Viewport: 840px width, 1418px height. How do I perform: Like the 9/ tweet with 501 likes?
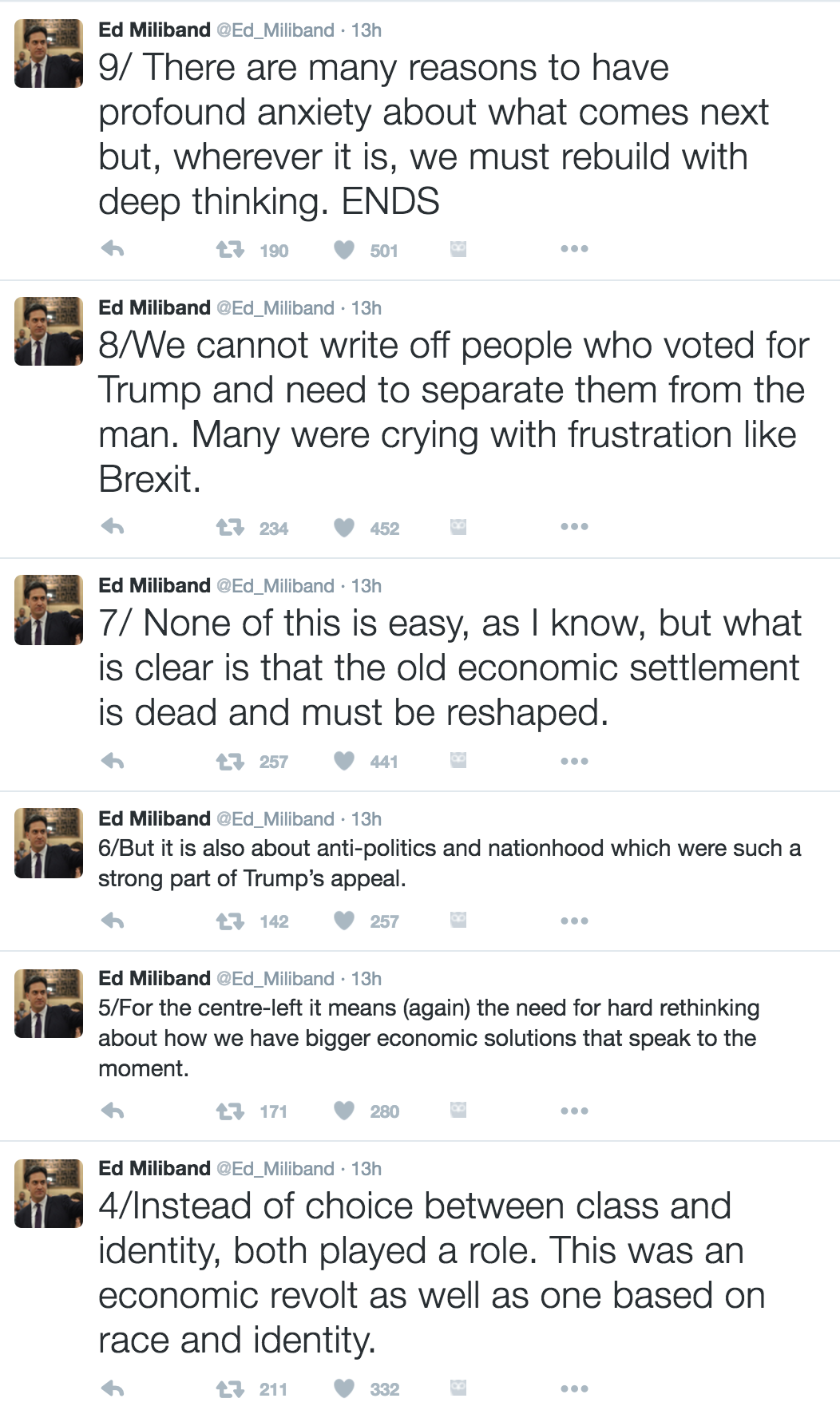click(344, 250)
